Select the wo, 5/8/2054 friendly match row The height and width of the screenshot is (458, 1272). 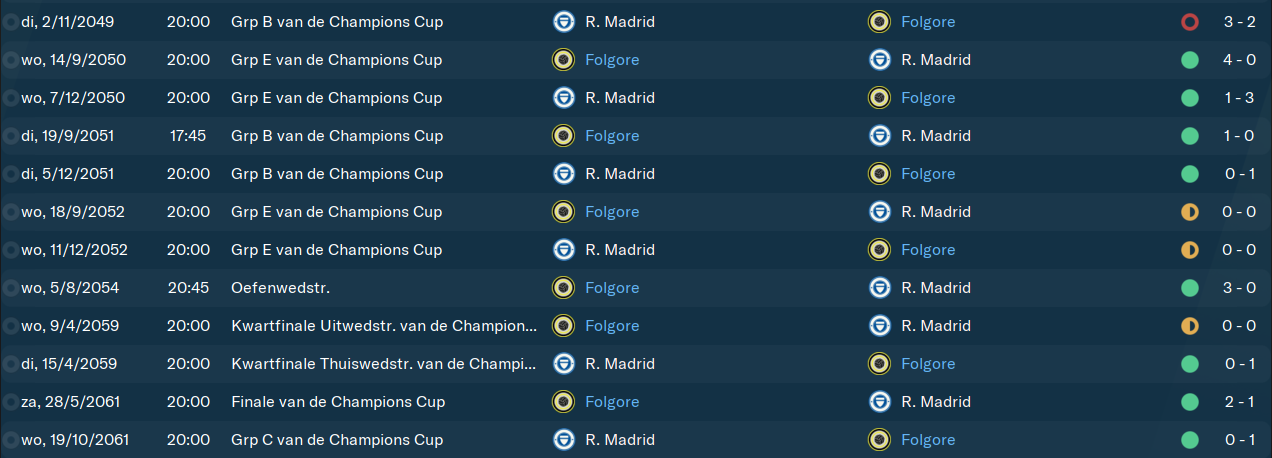pyautogui.click(x=636, y=288)
